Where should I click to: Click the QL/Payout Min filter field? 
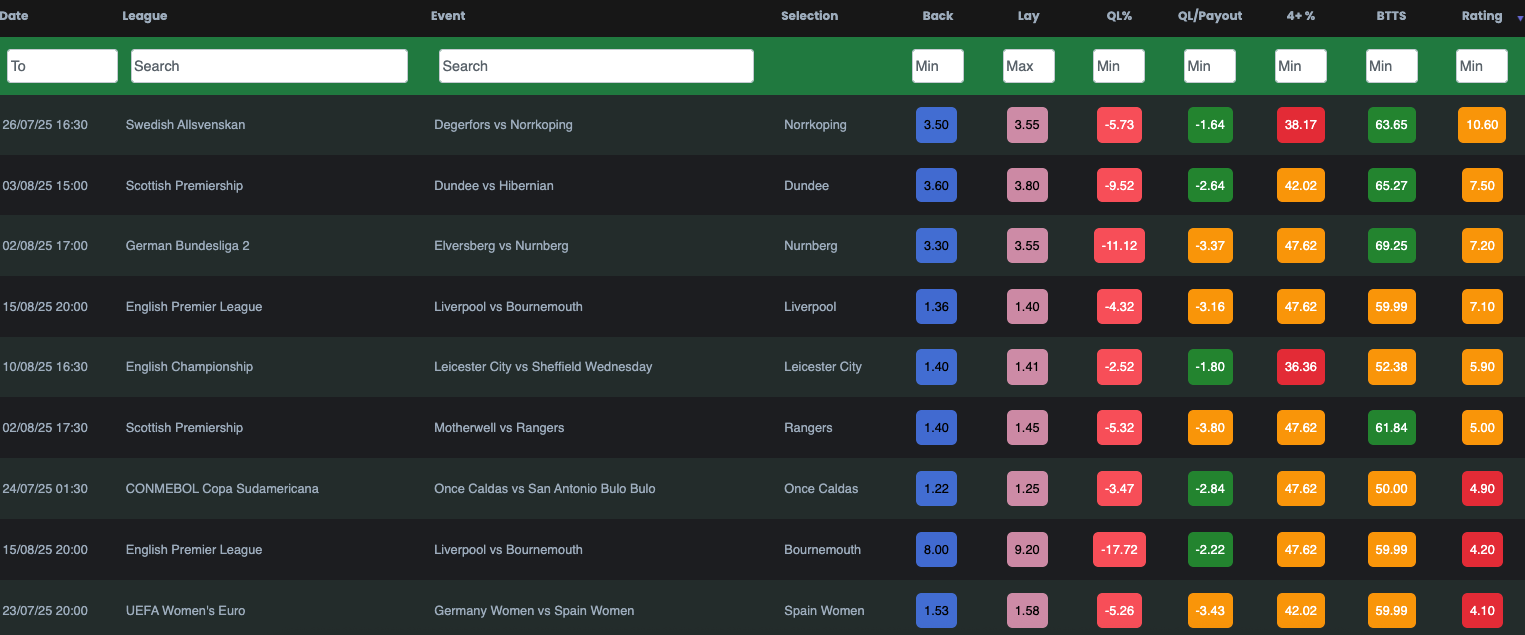click(1210, 66)
